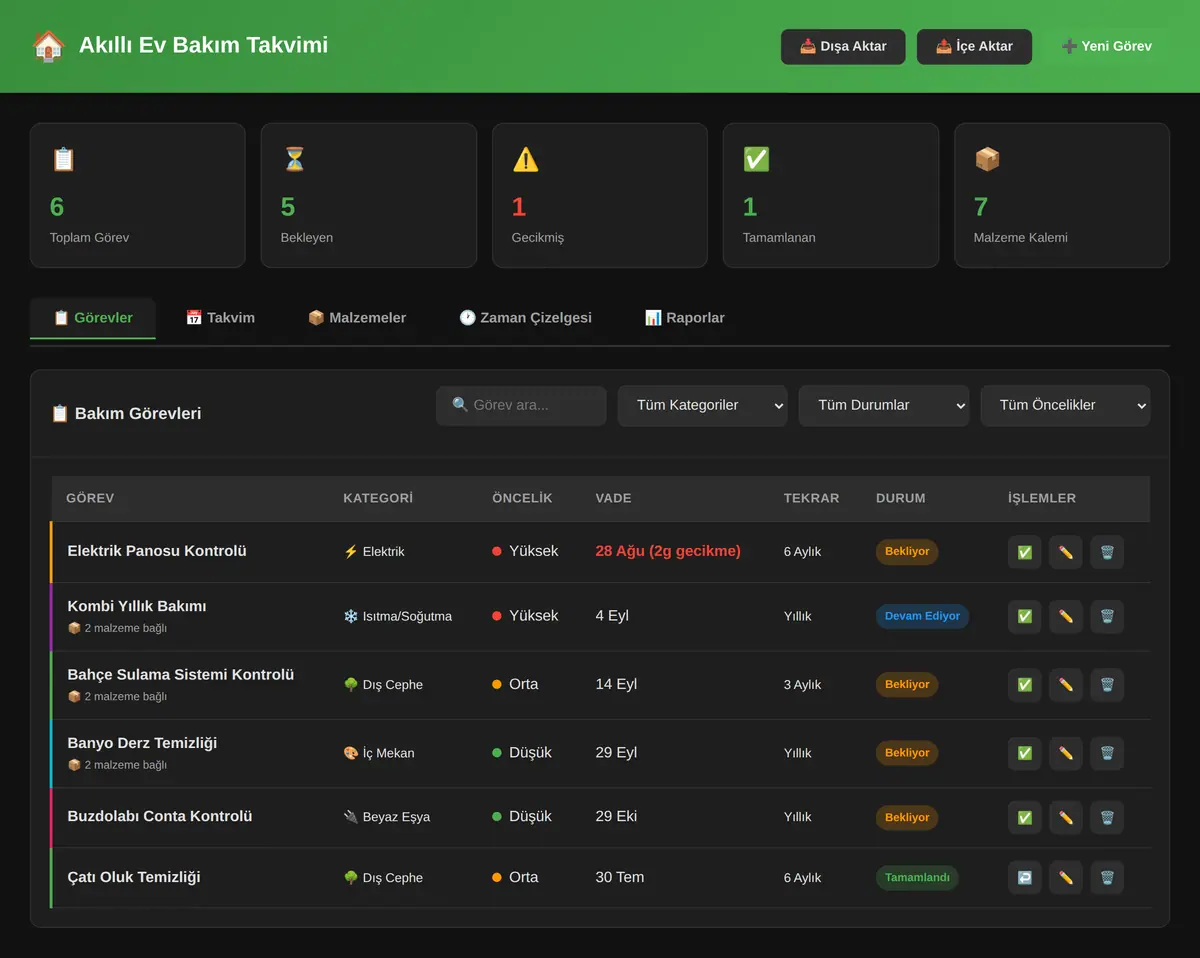This screenshot has width=1200, height=958.
Task: Open the Tüm Öncelikler dropdown
Action: click(1065, 406)
